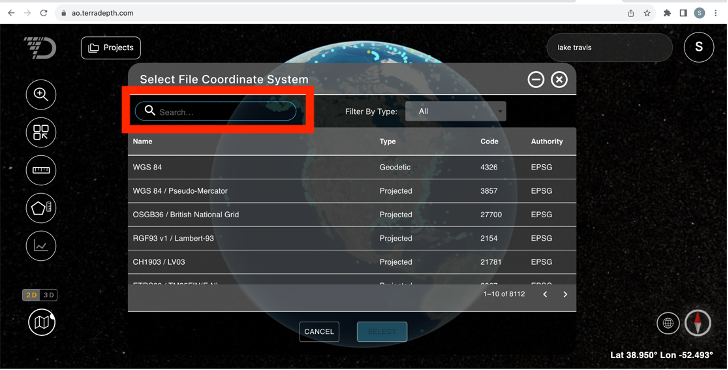Select WGS 84 / Pseudo-Mercator row
Image resolution: width=728 pixels, height=370 pixels.
(352, 191)
